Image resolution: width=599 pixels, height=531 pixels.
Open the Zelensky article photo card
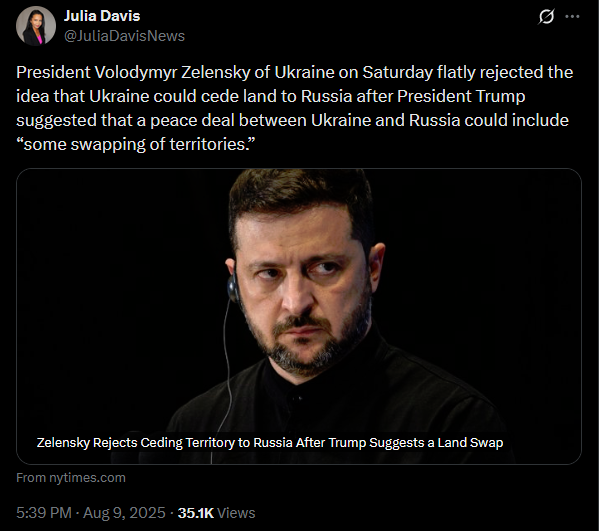[x=299, y=316]
